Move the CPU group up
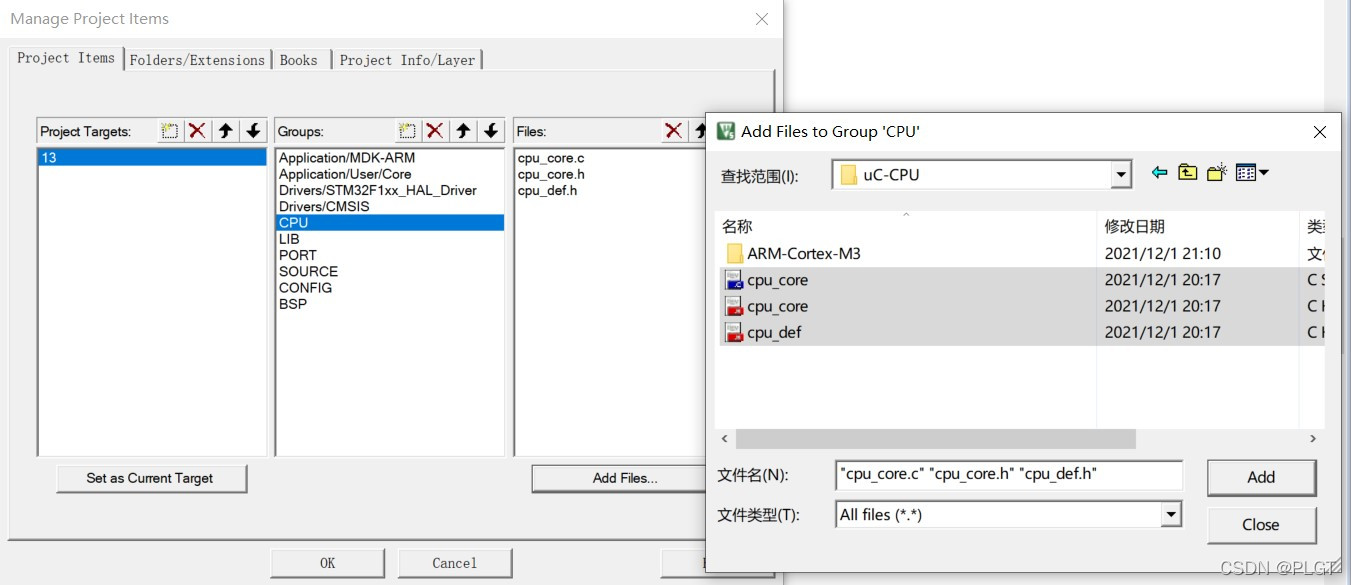The height and width of the screenshot is (585, 1351). (464, 130)
